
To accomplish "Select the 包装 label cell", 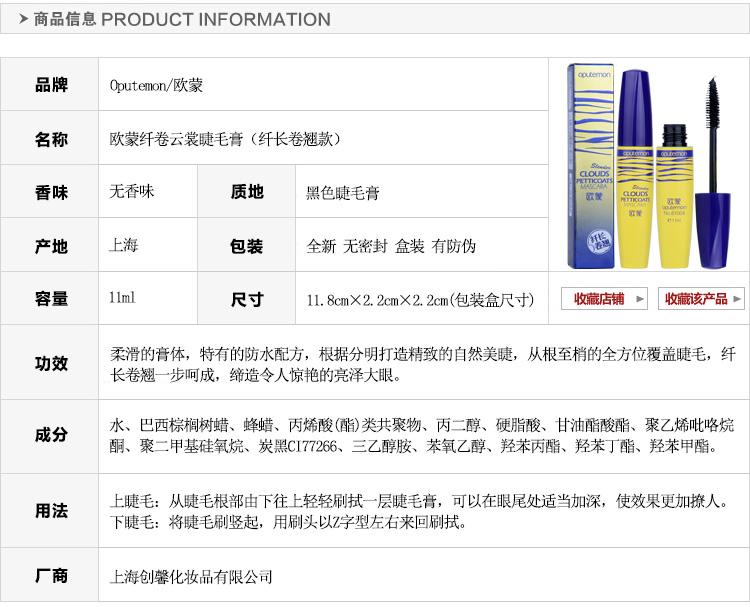I will coord(246,246).
